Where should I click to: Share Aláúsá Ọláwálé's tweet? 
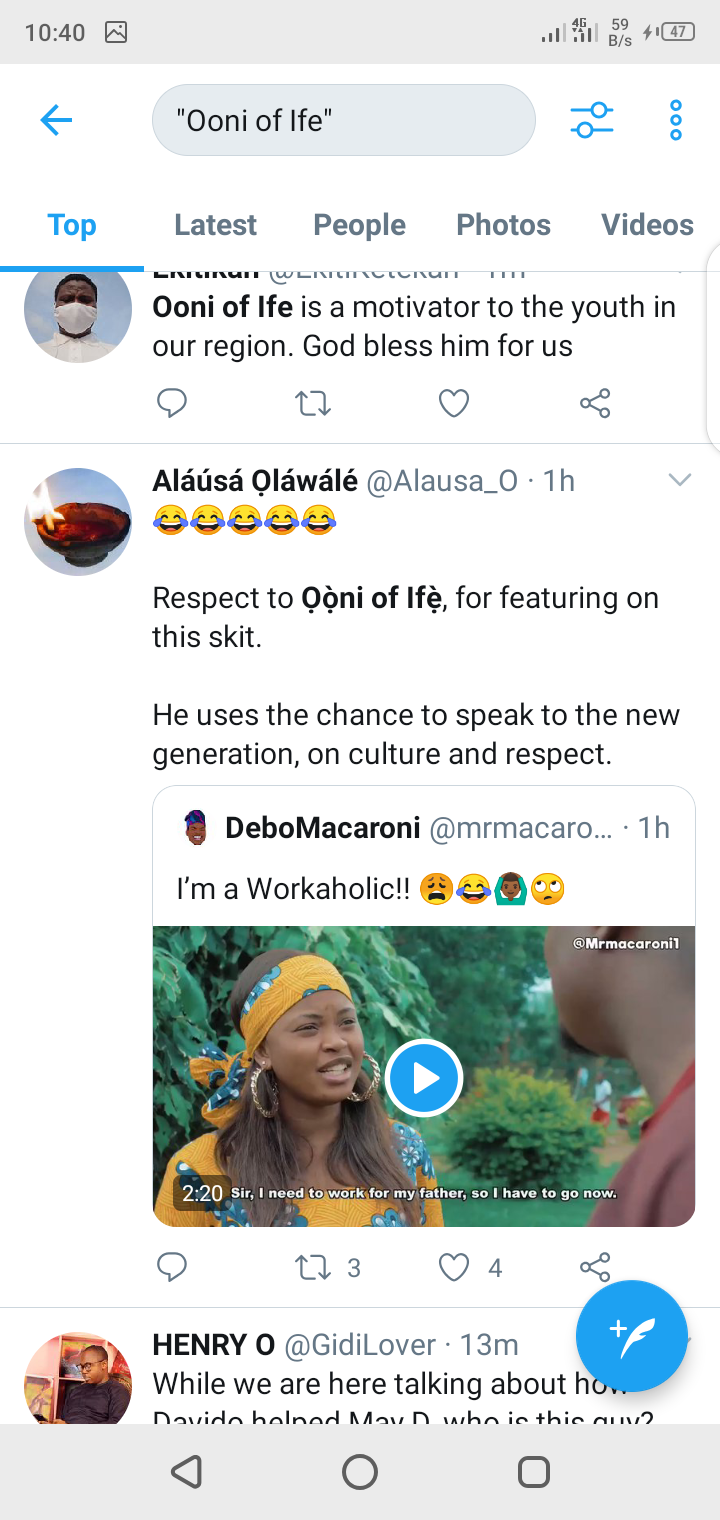595,1267
